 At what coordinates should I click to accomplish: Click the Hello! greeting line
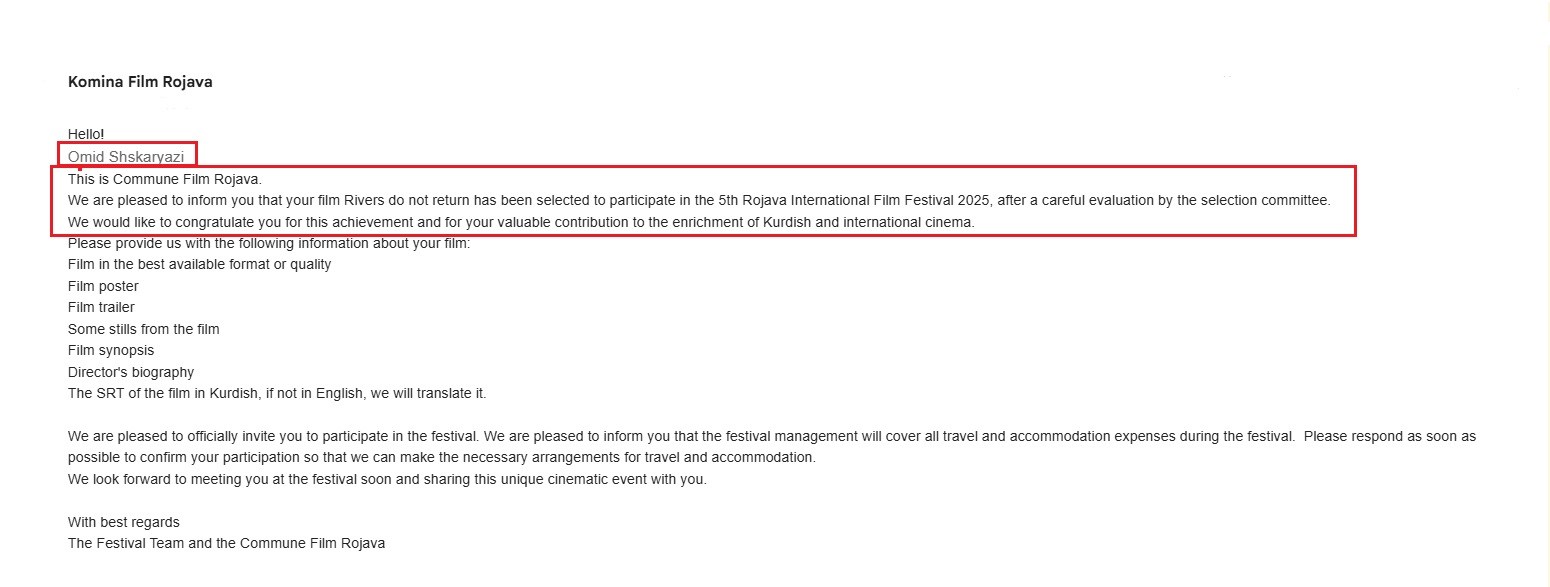pos(86,134)
